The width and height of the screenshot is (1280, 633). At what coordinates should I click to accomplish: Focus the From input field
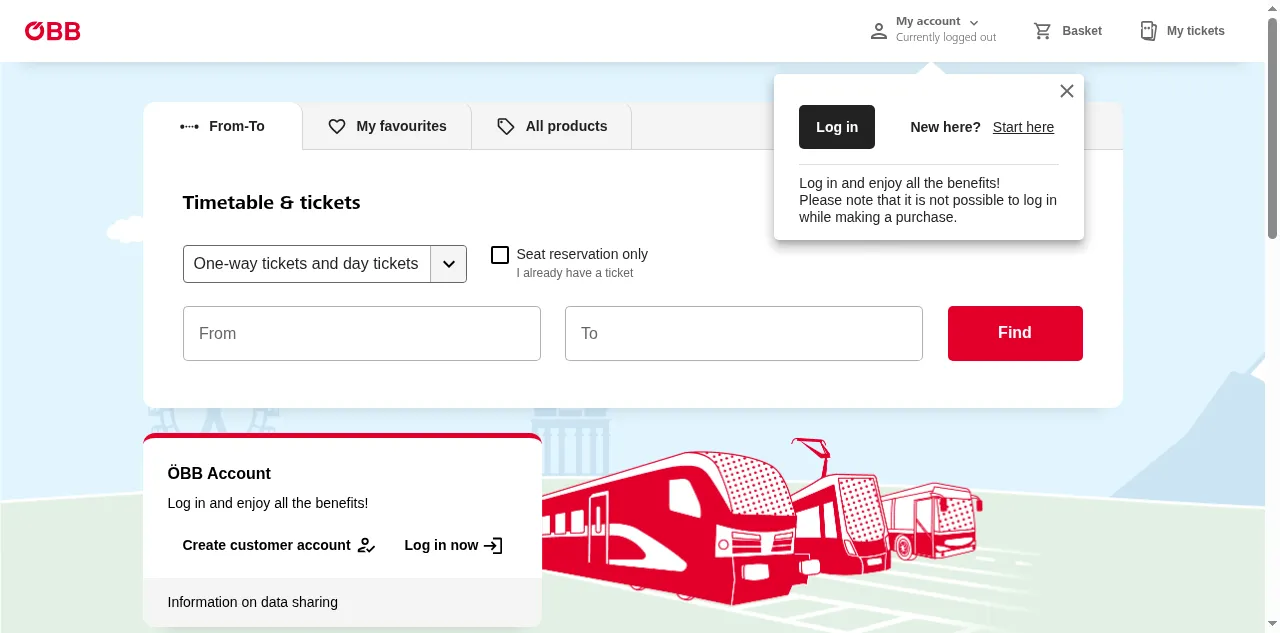pos(362,333)
